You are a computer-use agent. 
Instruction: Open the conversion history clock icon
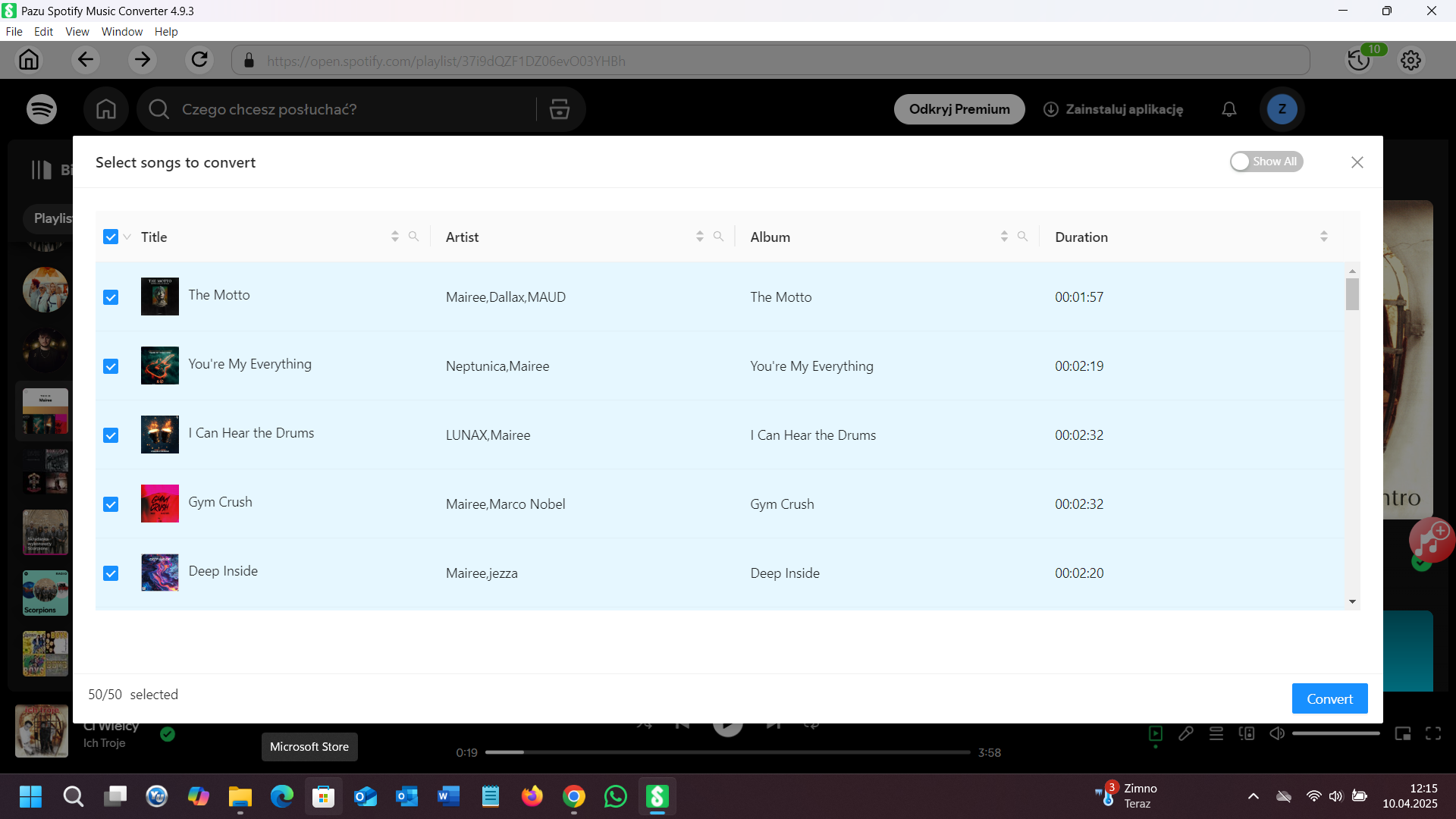1358,60
